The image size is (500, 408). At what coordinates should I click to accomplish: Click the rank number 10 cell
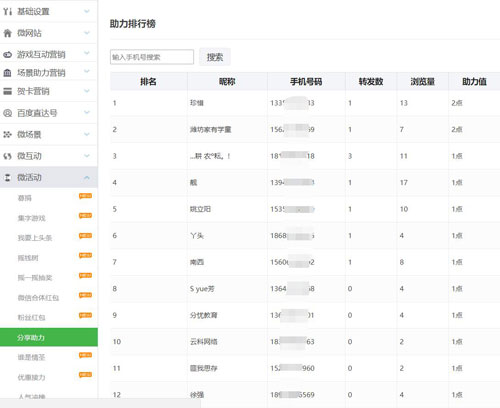[x=117, y=342]
